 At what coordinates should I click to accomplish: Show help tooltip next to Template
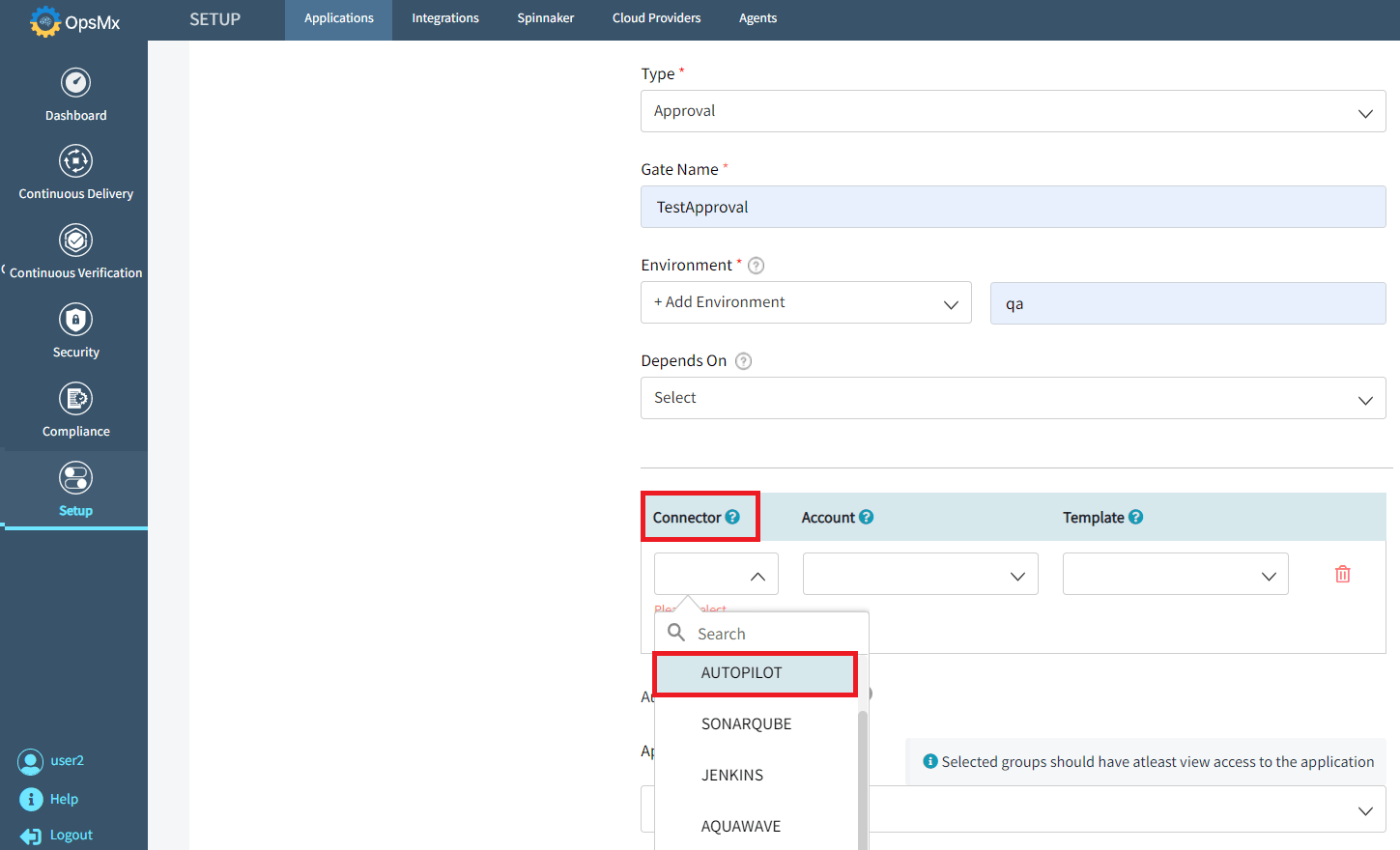pyautogui.click(x=1136, y=517)
